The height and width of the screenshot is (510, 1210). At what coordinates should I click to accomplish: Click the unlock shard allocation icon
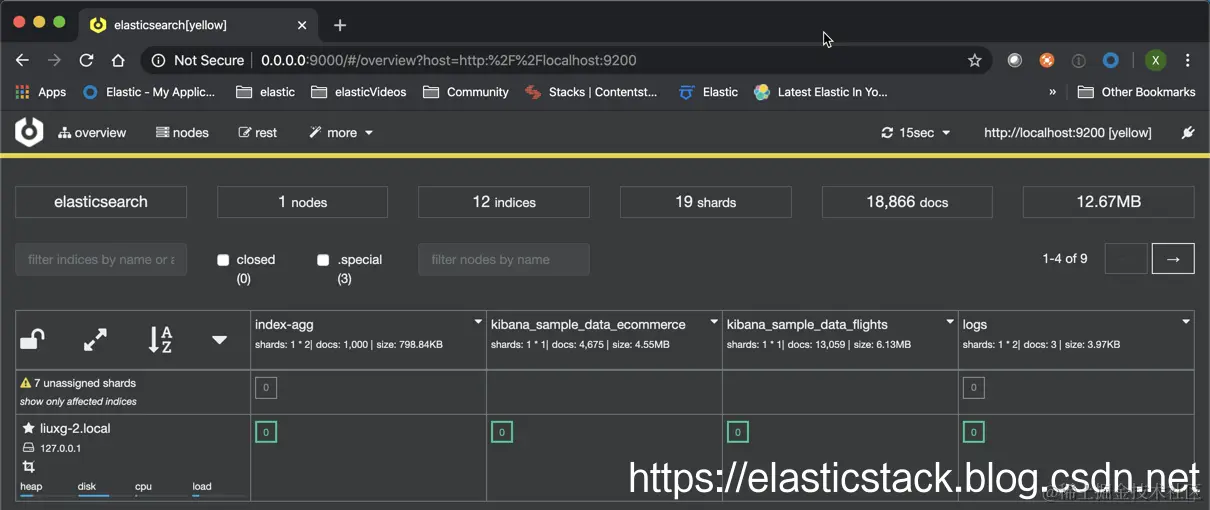pyautogui.click(x=32, y=340)
